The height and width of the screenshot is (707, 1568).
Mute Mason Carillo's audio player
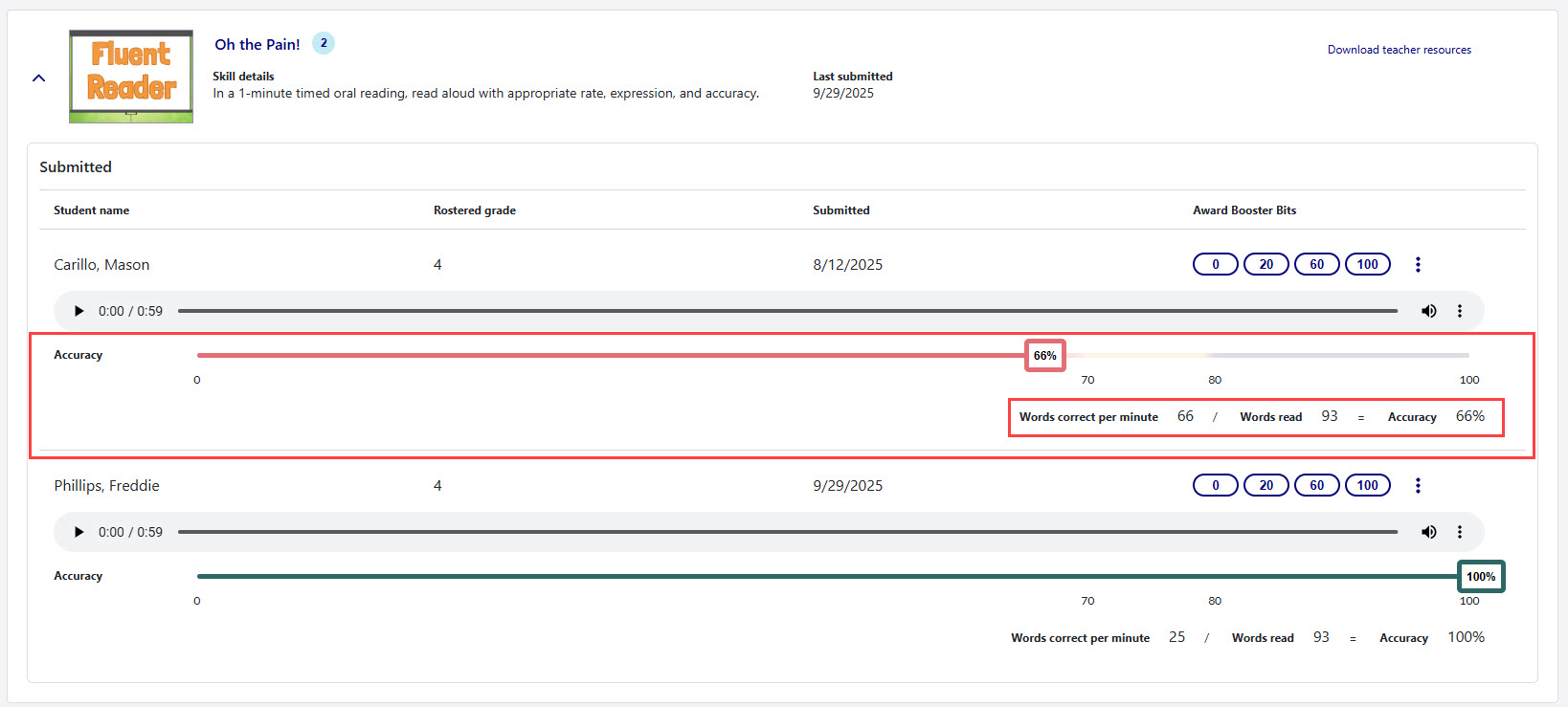[x=1428, y=311]
